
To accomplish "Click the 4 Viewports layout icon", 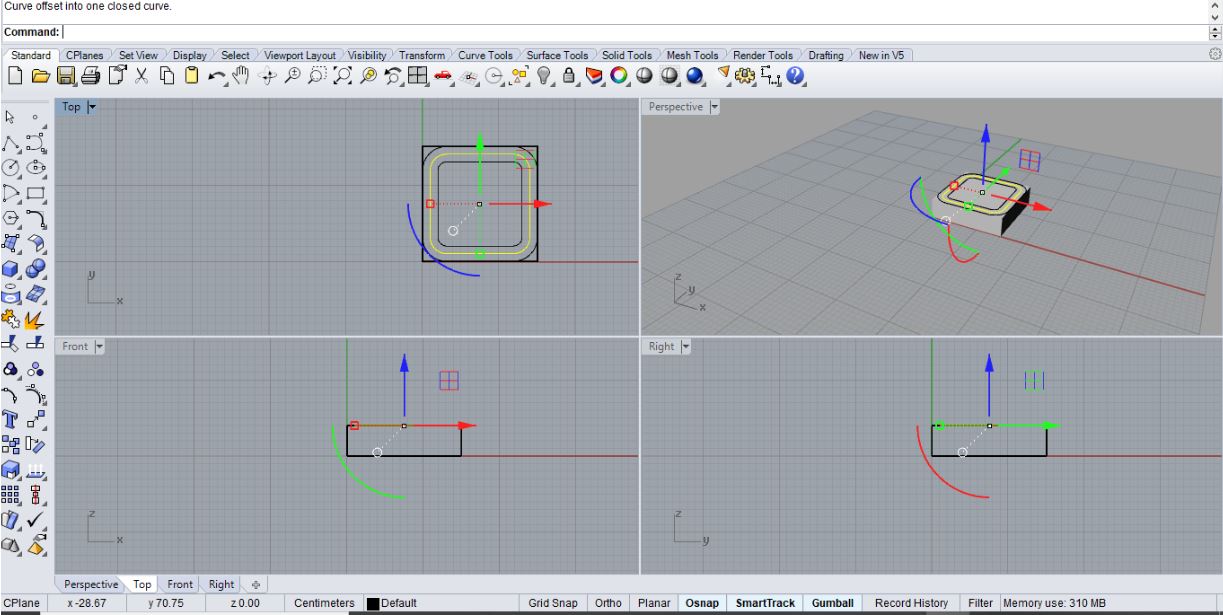I will pyautogui.click(x=418, y=75).
